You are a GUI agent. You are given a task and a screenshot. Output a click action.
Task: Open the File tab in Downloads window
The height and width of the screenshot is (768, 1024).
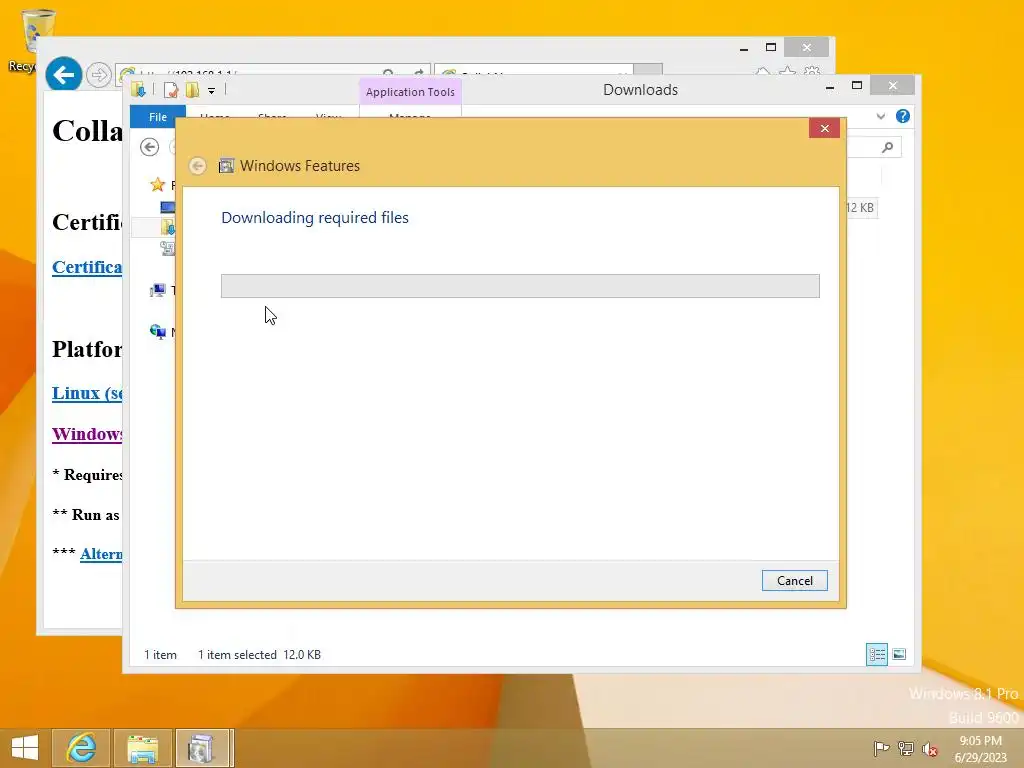pos(157,116)
